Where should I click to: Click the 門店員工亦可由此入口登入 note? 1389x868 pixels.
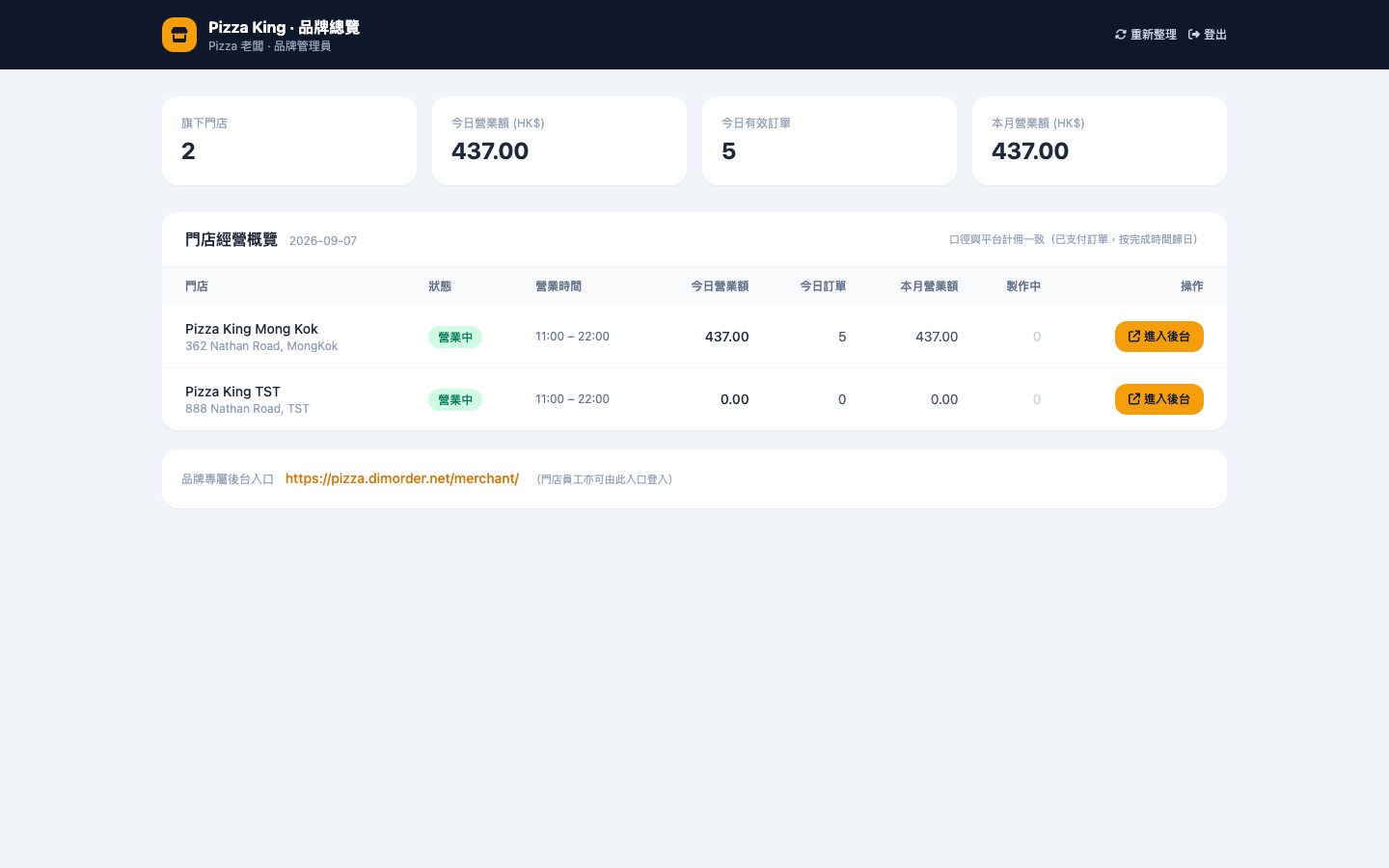click(605, 479)
